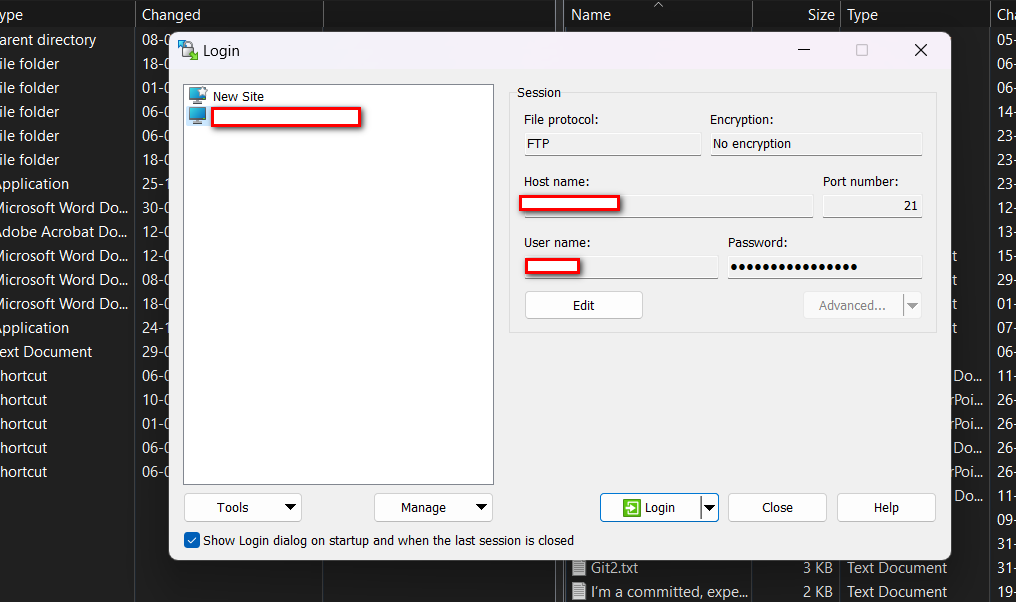Click the Help button
1016x602 pixels.
(x=886, y=507)
